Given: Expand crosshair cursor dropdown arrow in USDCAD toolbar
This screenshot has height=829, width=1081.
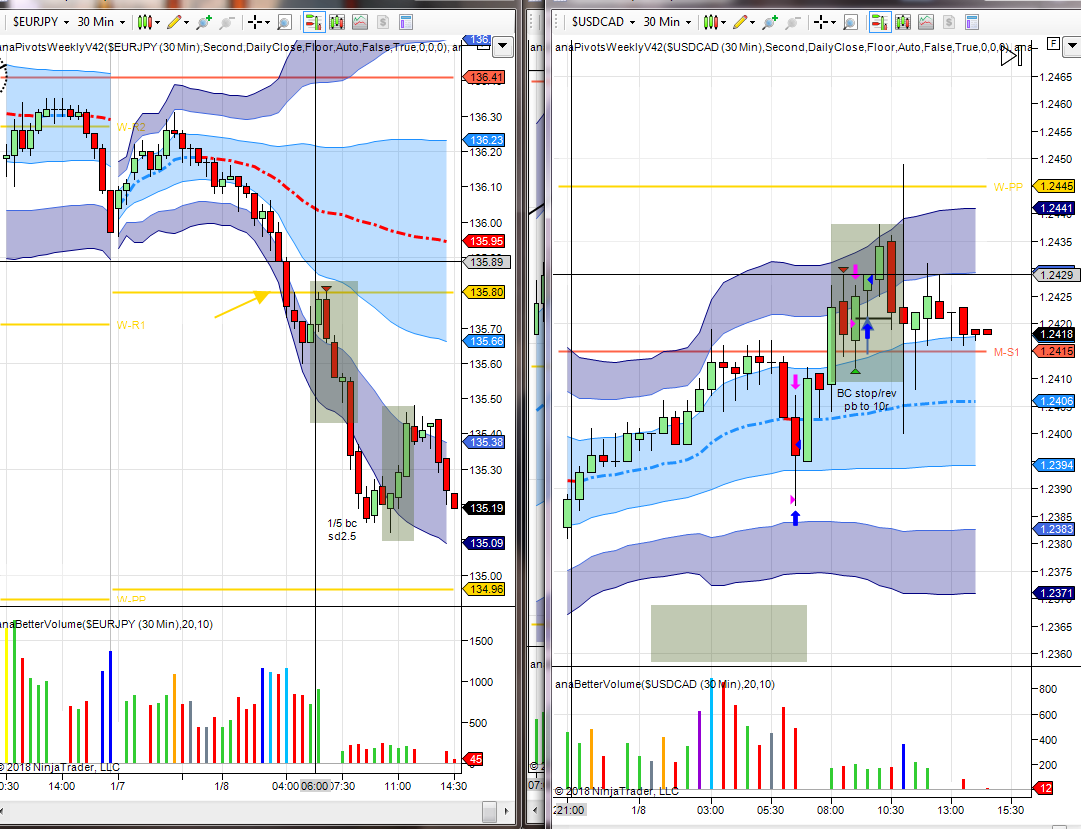Looking at the screenshot, I should point(833,23).
